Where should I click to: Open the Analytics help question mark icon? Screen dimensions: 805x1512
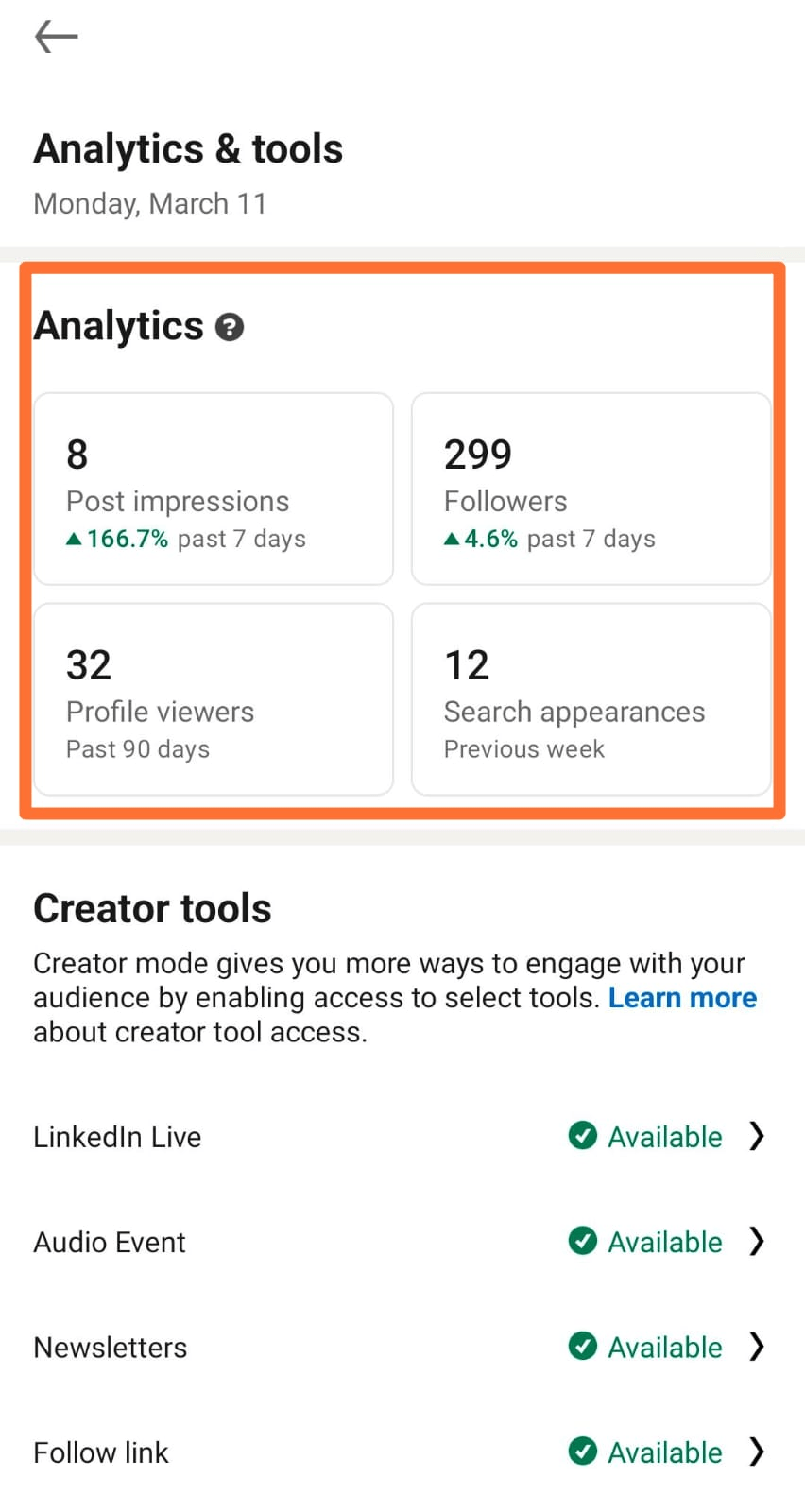(230, 327)
